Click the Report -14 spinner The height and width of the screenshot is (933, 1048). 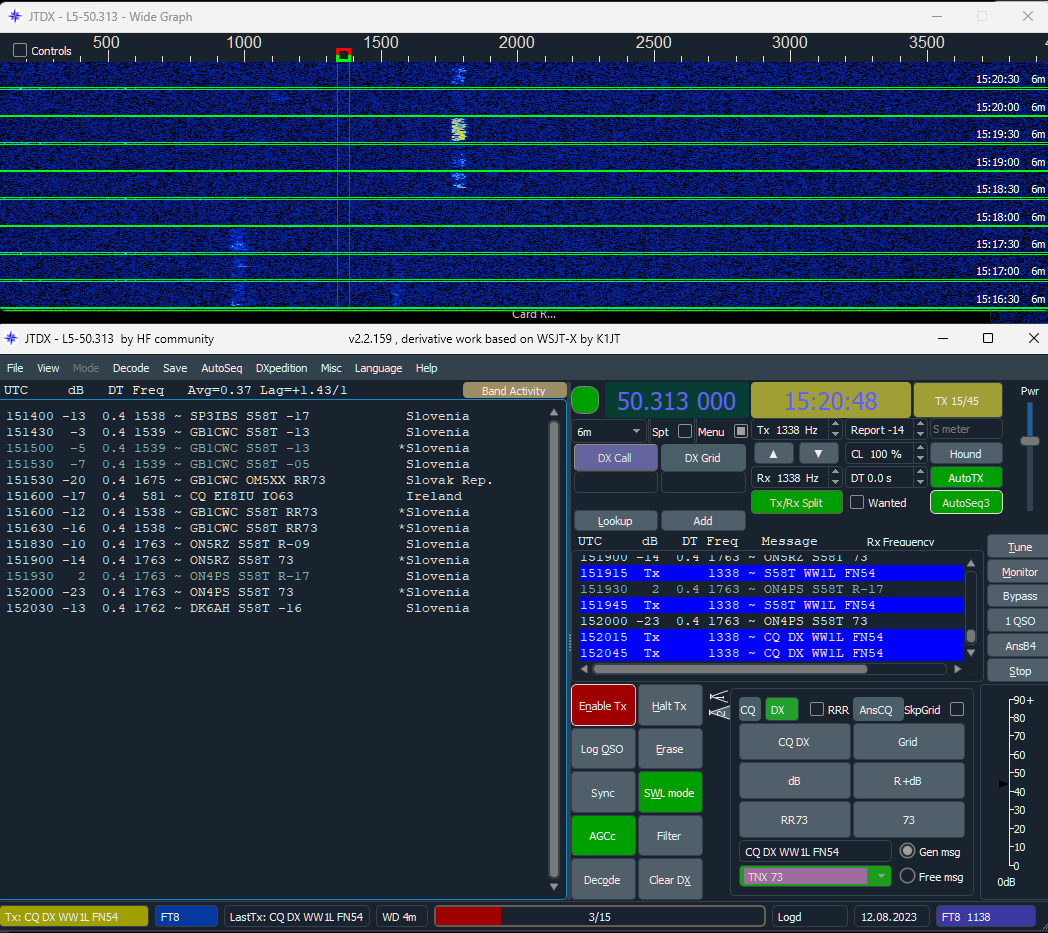click(x=886, y=430)
